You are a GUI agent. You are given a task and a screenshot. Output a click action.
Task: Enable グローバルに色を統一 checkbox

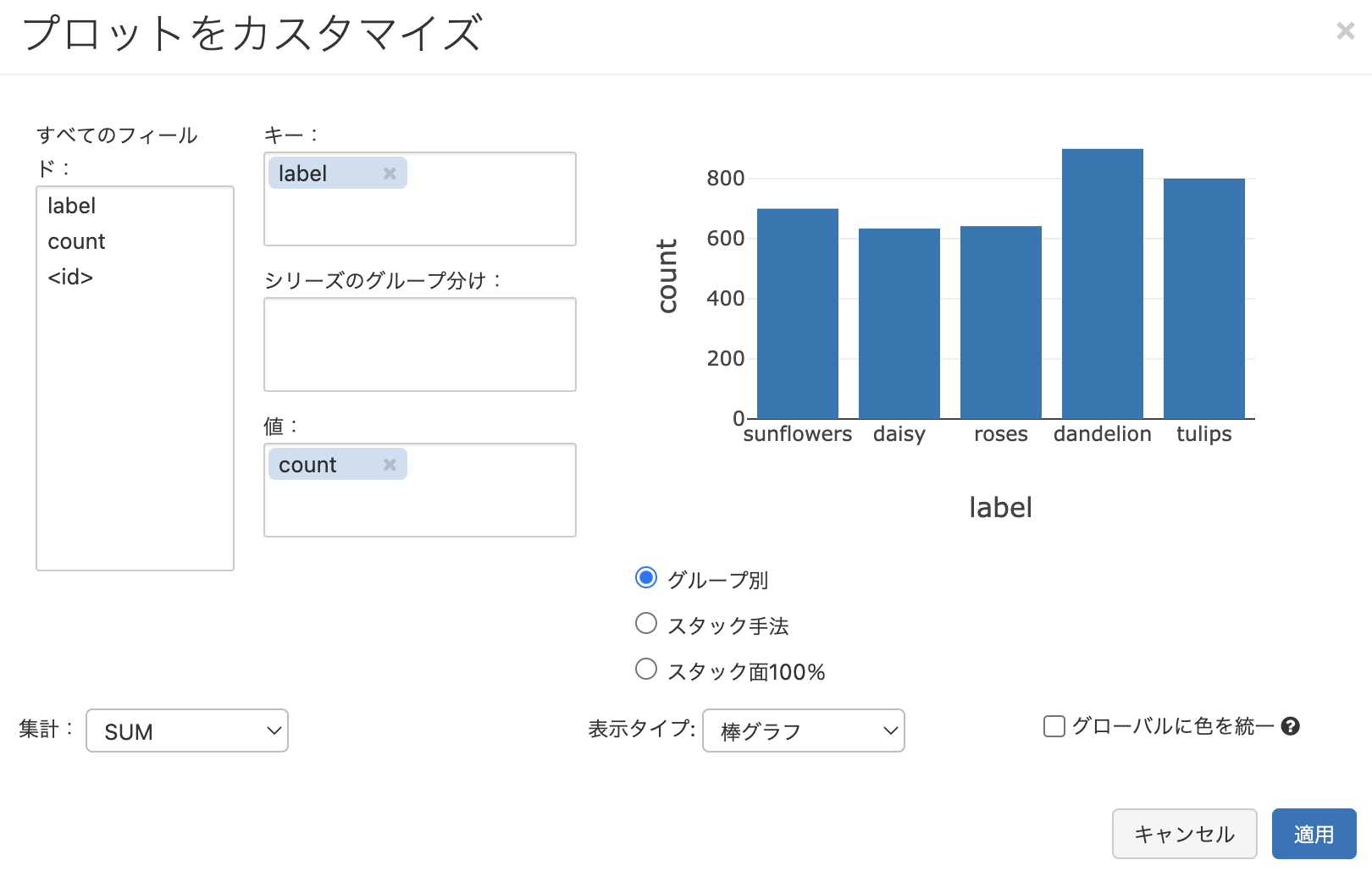(x=1053, y=725)
